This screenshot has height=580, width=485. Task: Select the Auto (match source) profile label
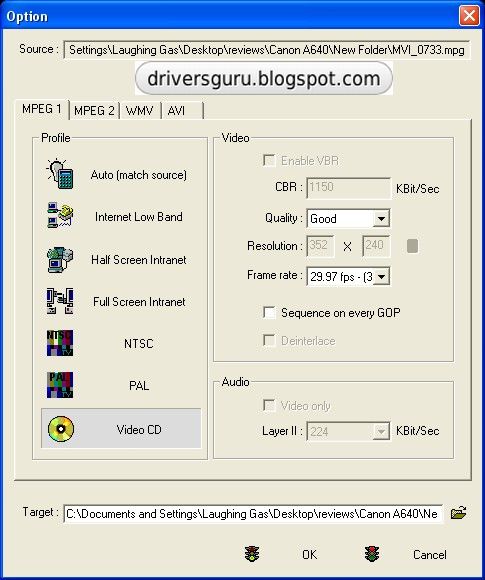click(139, 175)
